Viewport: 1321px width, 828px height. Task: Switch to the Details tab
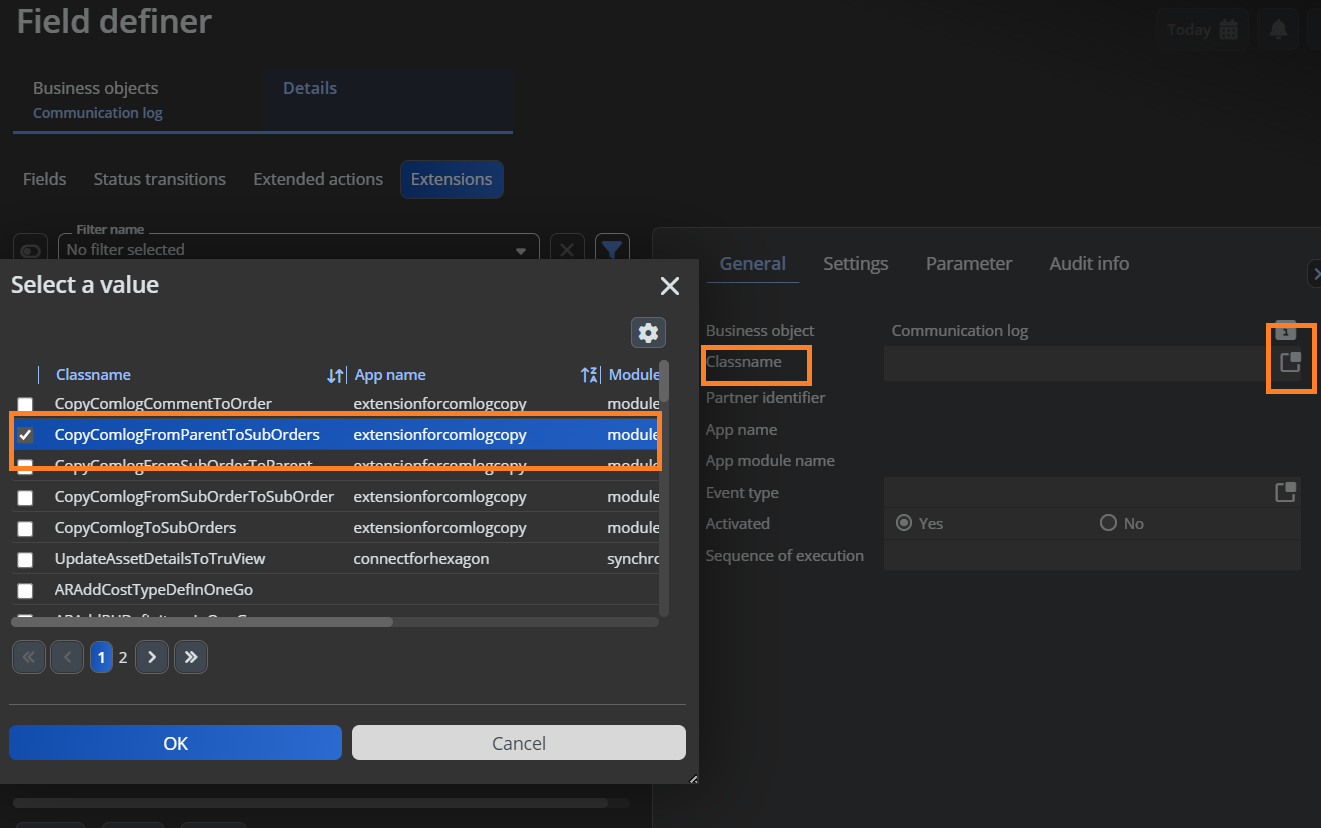(x=389, y=99)
